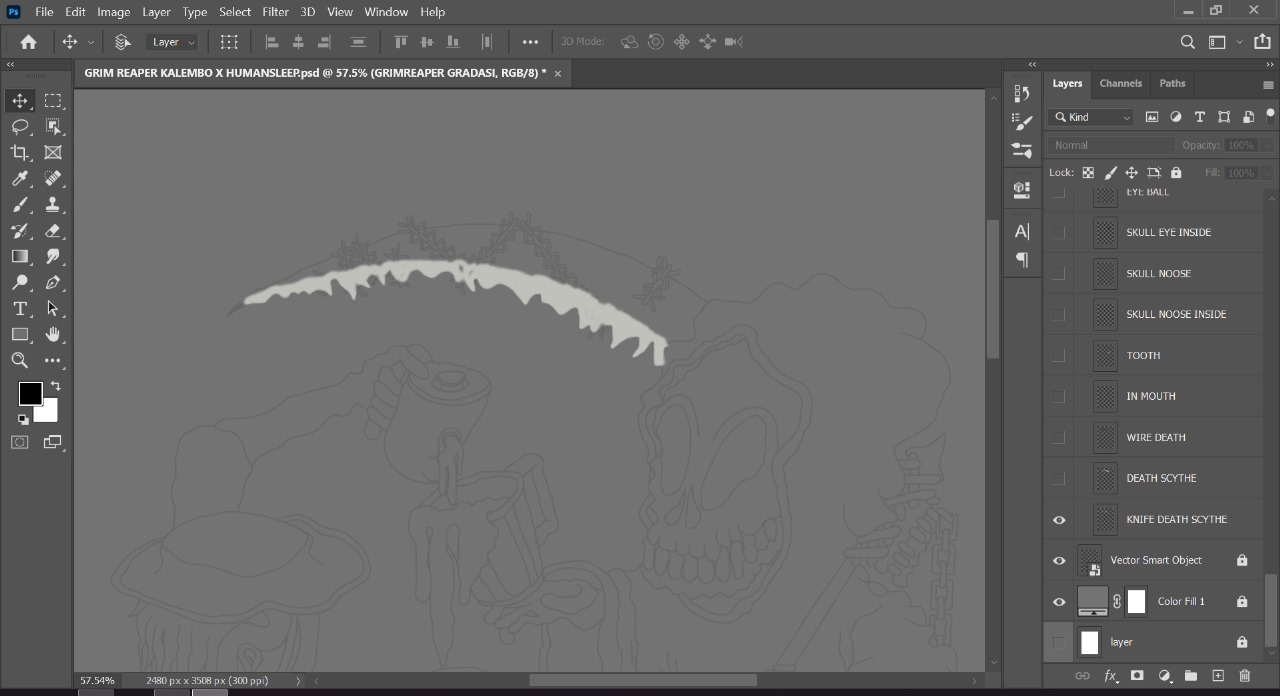1280x696 pixels.
Task: Switch to the Paths tab
Action: coord(1172,83)
